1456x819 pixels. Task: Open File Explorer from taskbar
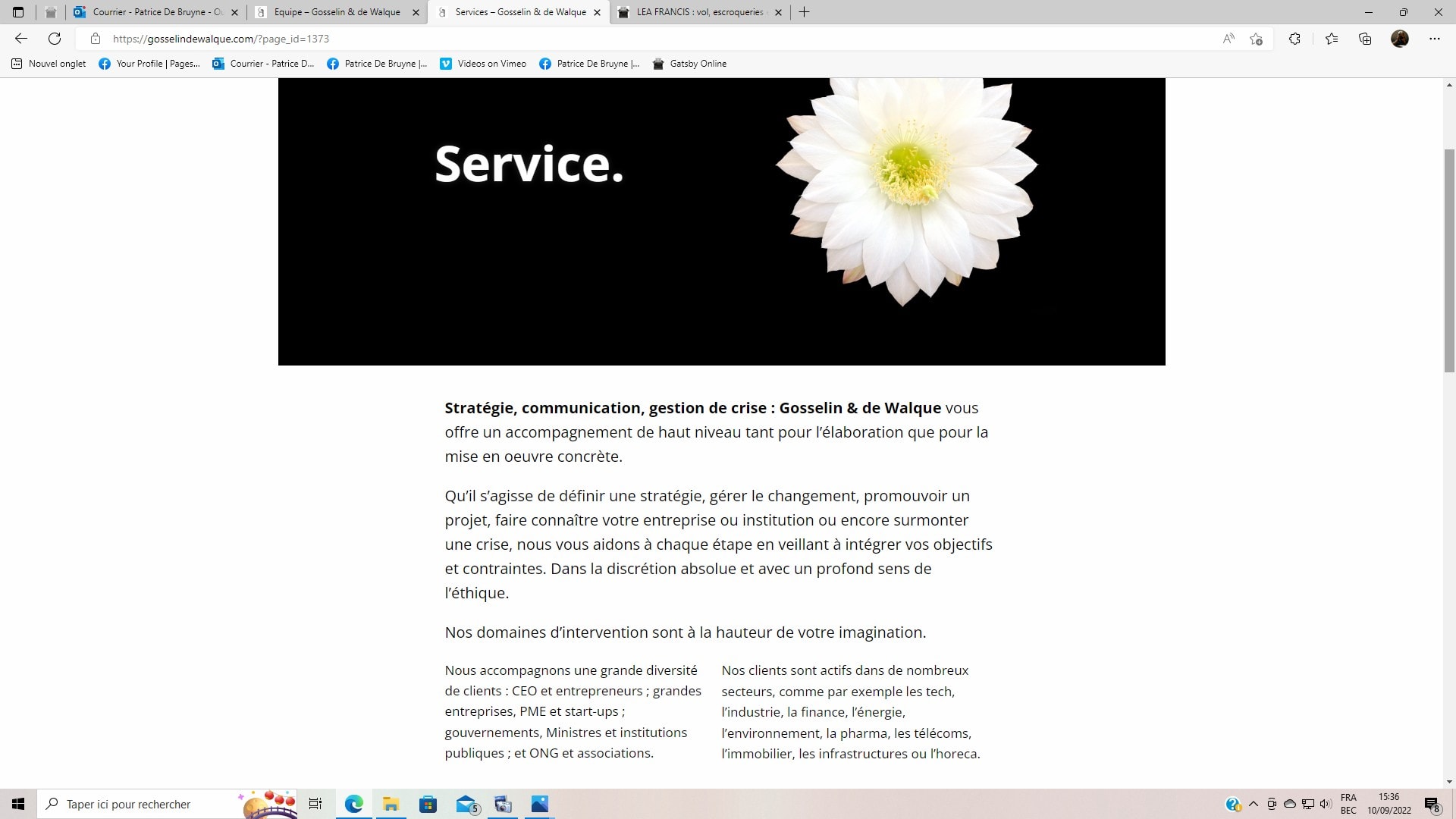[x=391, y=804]
